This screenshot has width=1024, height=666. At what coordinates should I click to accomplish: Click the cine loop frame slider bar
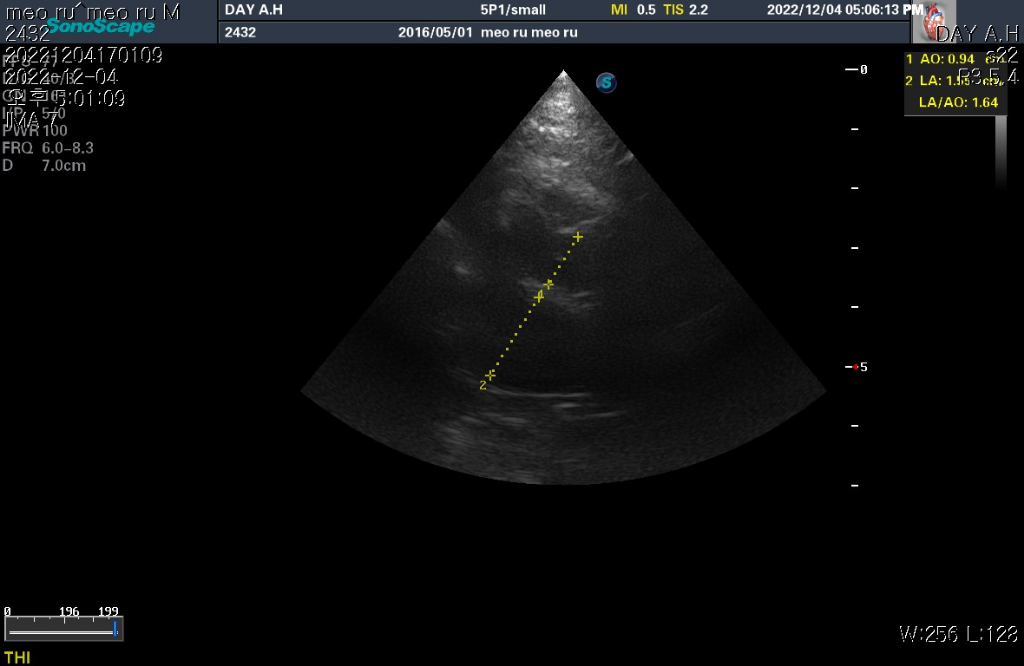click(x=62, y=632)
